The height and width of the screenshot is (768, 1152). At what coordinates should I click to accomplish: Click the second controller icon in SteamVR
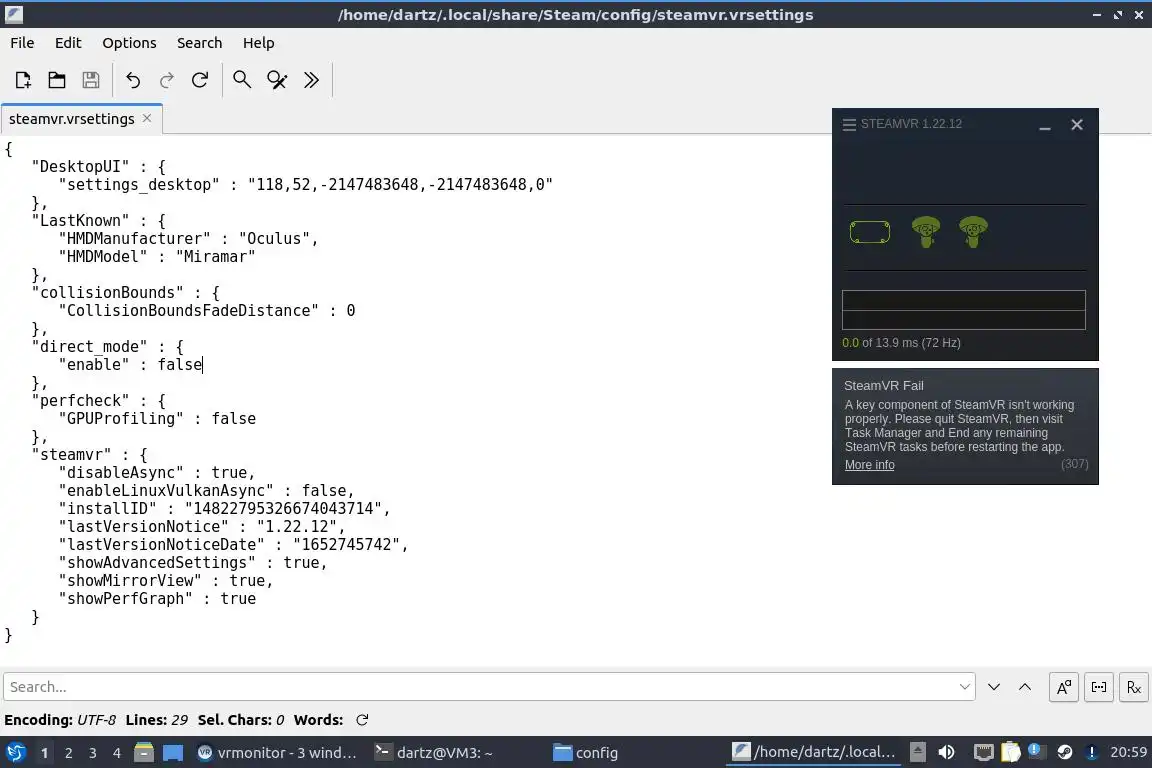point(973,232)
